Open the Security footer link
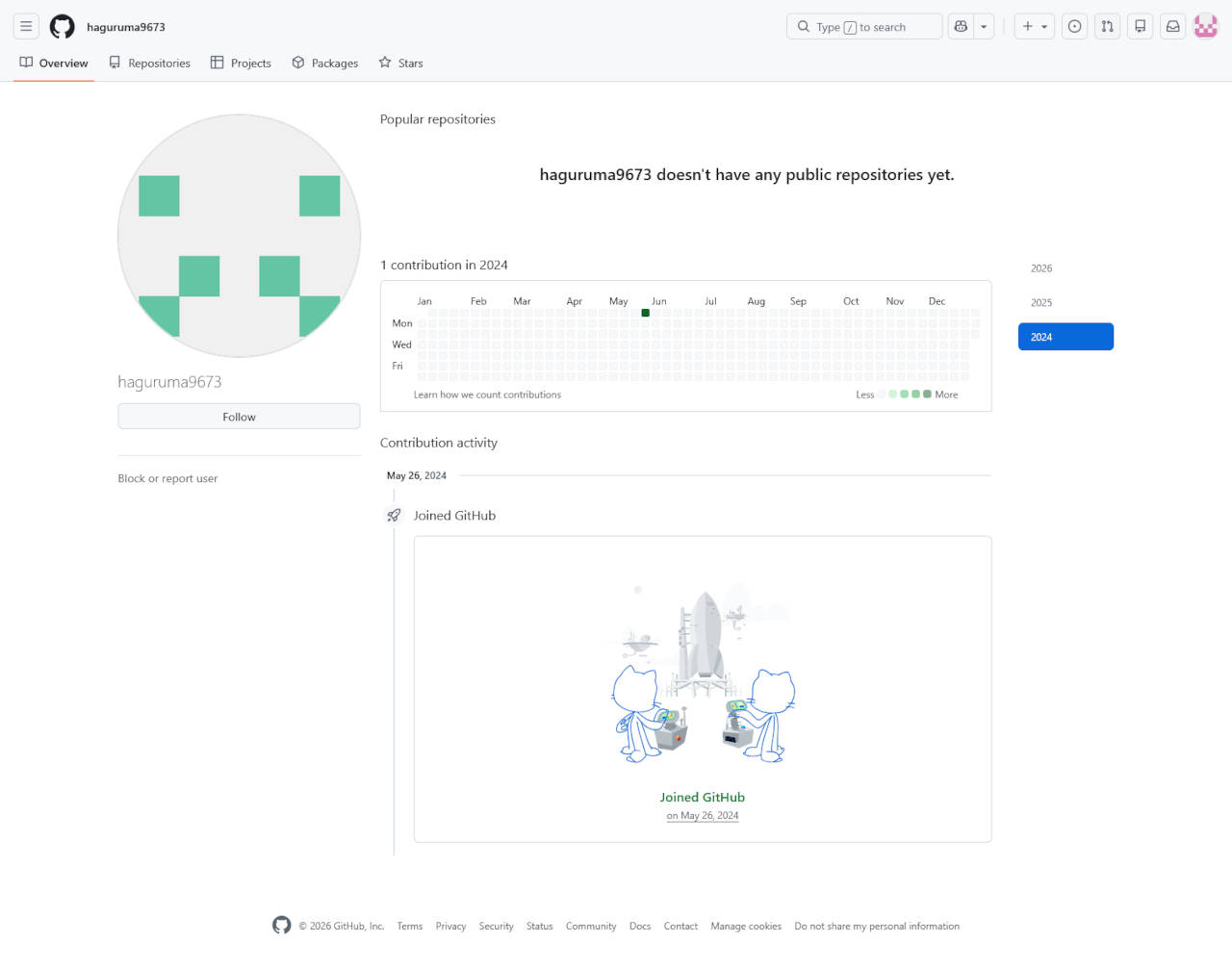This screenshot has width=1232, height=968. [x=497, y=927]
